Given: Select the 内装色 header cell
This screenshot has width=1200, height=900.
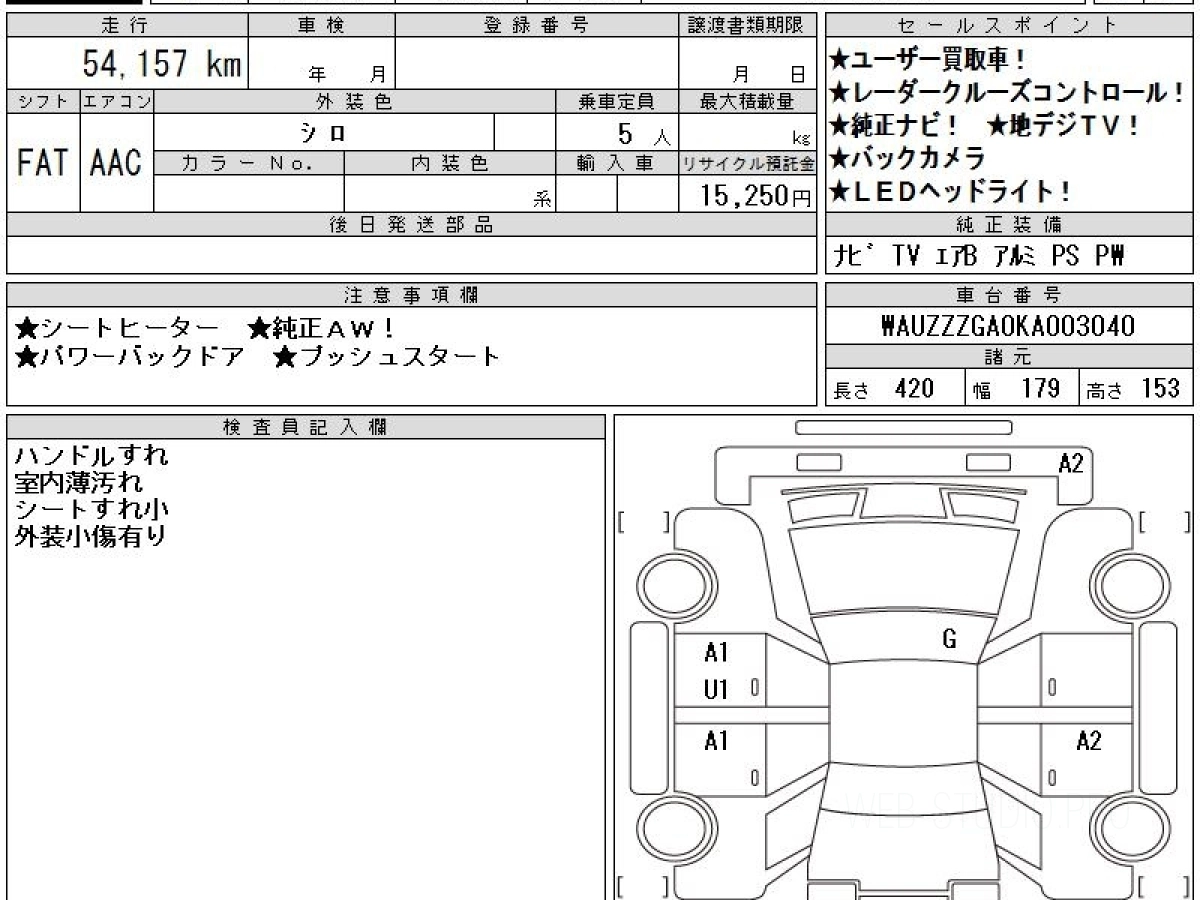Looking at the screenshot, I should pos(449,163).
